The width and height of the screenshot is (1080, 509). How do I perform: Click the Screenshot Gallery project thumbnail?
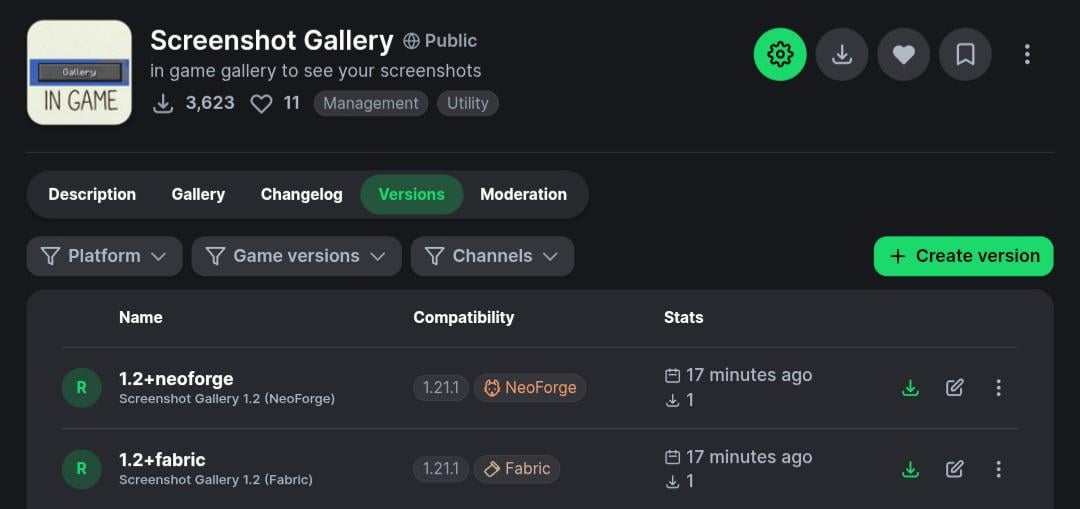(x=79, y=72)
